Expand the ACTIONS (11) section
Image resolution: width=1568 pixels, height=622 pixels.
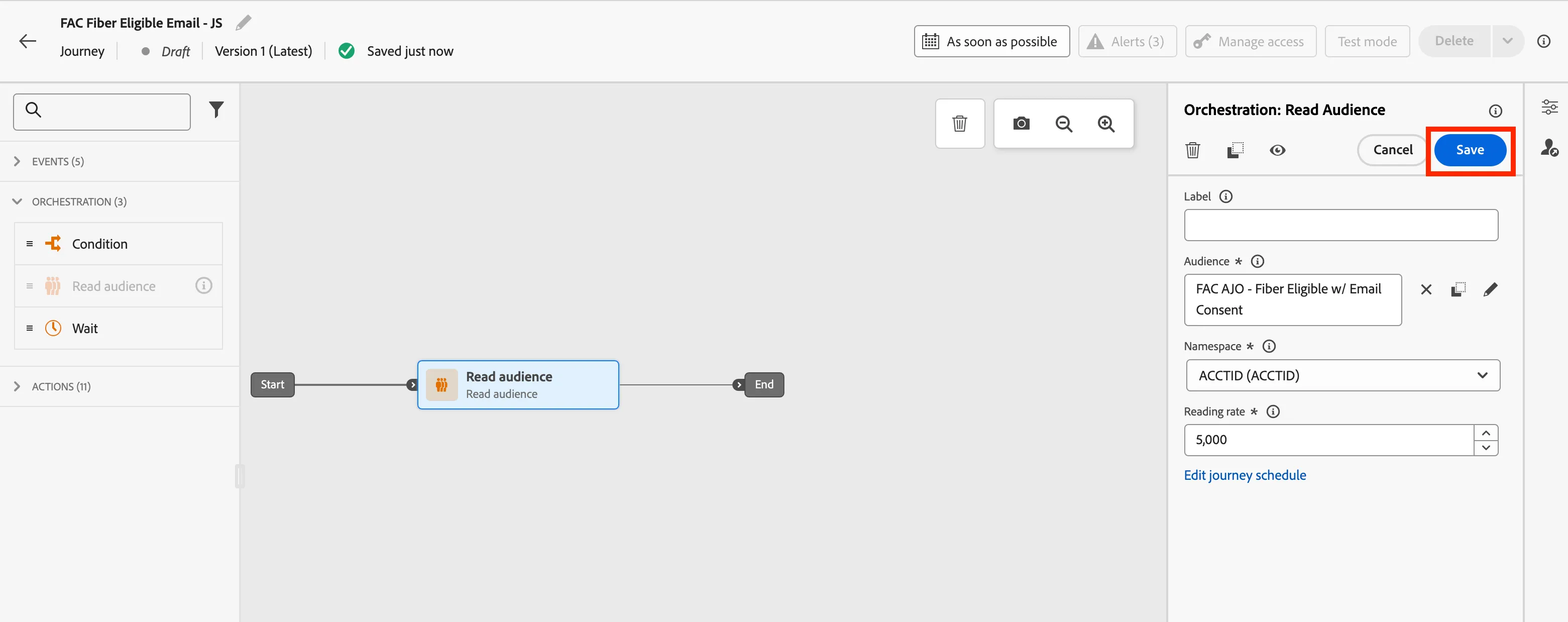(x=120, y=386)
